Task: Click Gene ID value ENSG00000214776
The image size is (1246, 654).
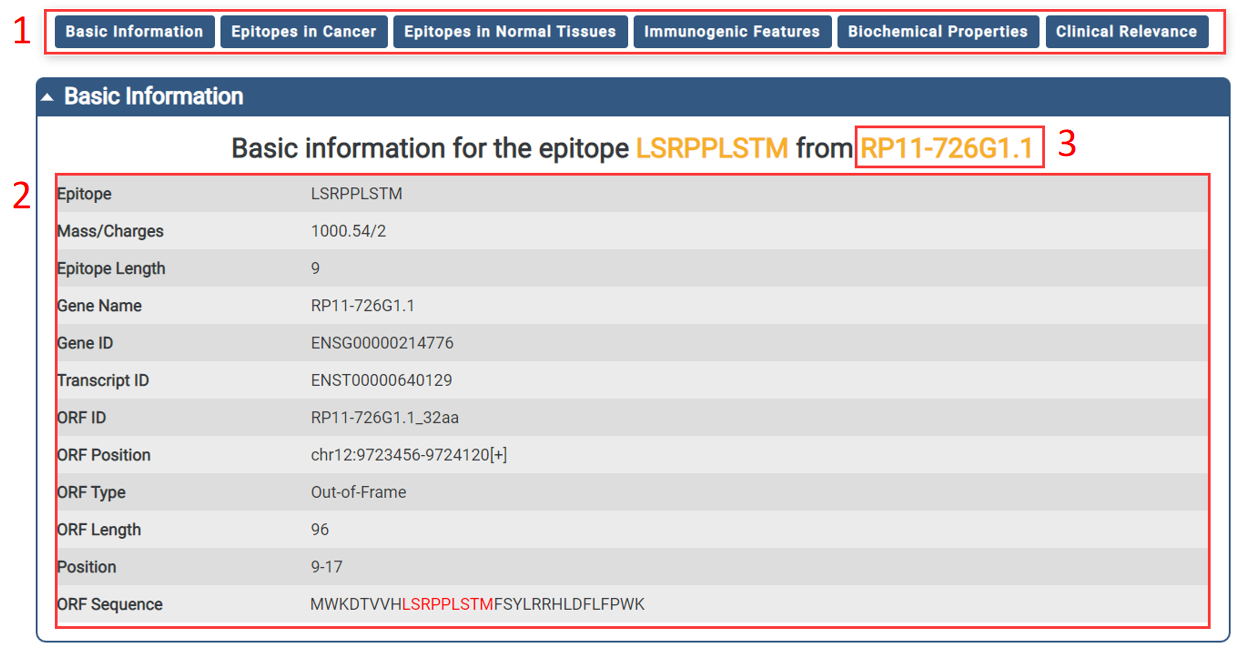Action: point(382,343)
